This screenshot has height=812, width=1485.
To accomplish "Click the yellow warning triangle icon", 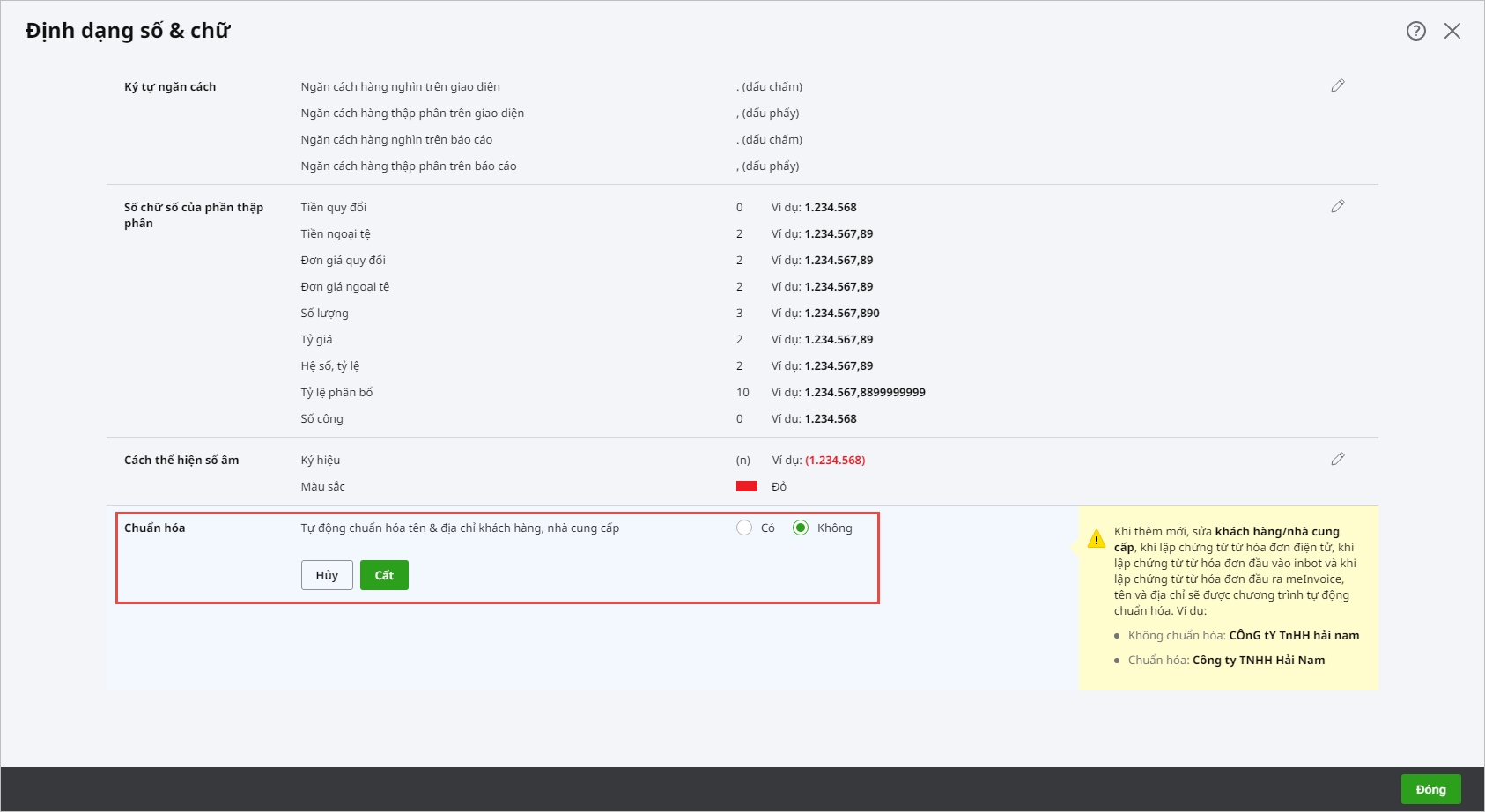I will [x=1096, y=539].
